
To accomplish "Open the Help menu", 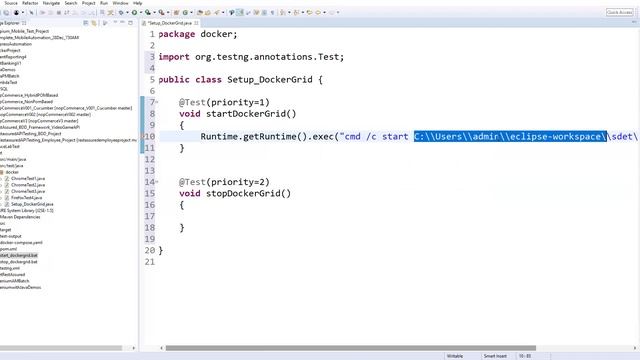I will (138, 3).
